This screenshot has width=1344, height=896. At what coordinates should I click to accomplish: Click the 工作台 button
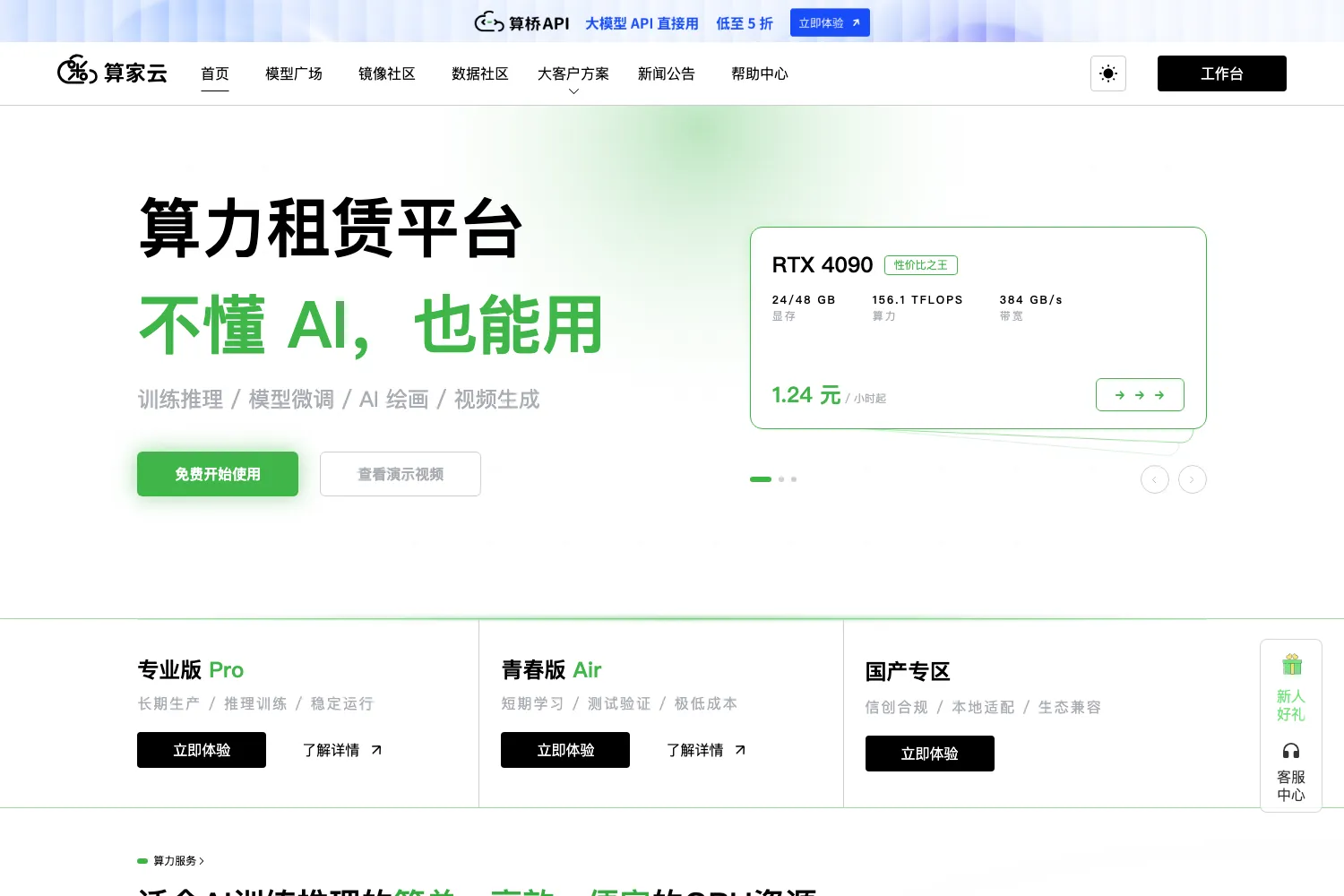(x=1222, y=73)
